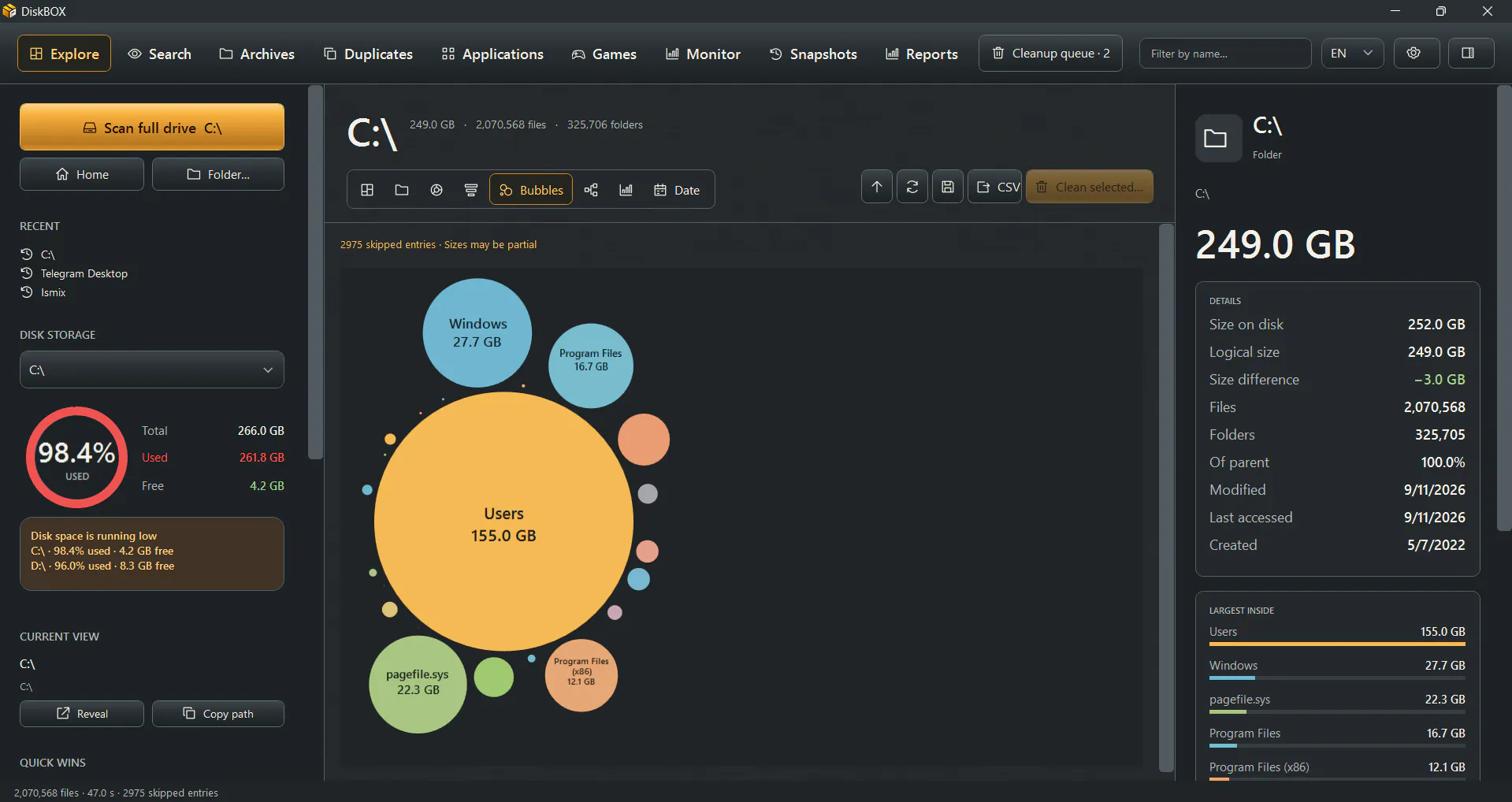Screen dimensions: 1512x802
Task: Toggle the side panel layout icon
Action: [1471, 54]
